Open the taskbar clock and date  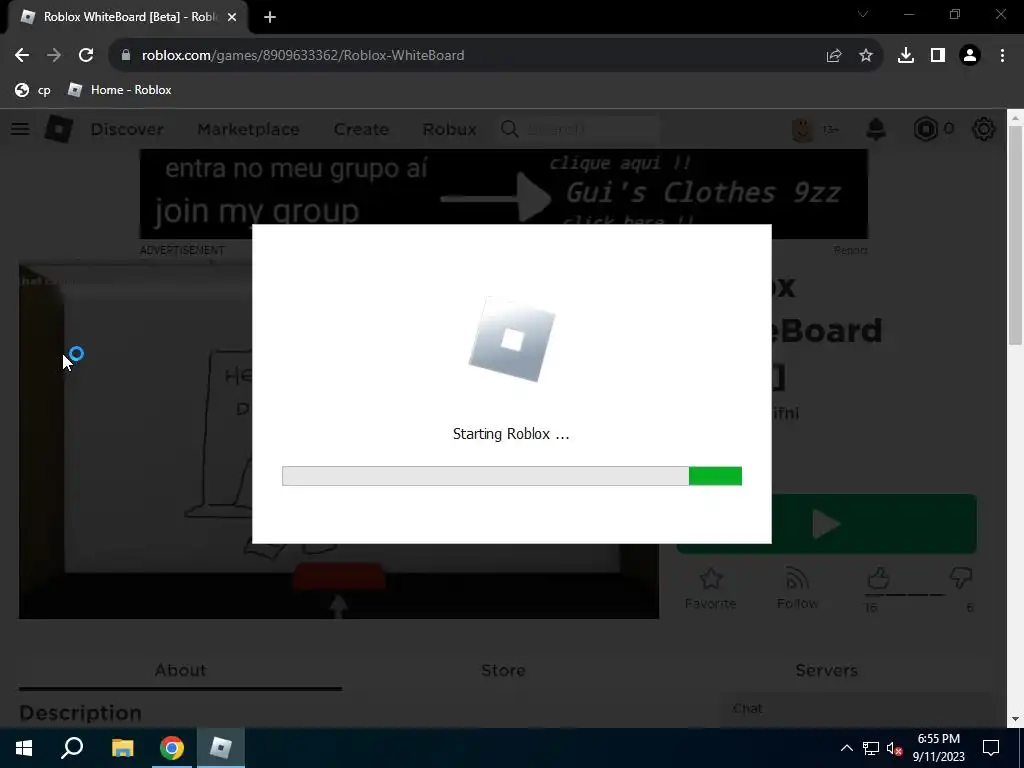point(939,748)
